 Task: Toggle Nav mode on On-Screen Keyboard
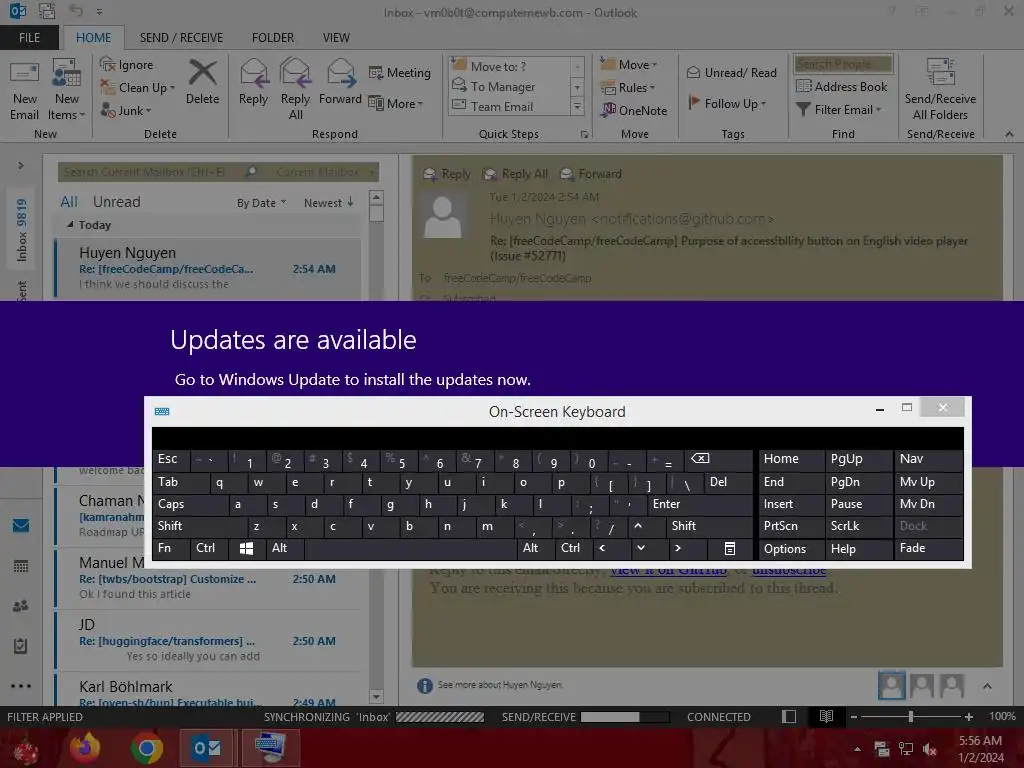[x=928, y=459]
